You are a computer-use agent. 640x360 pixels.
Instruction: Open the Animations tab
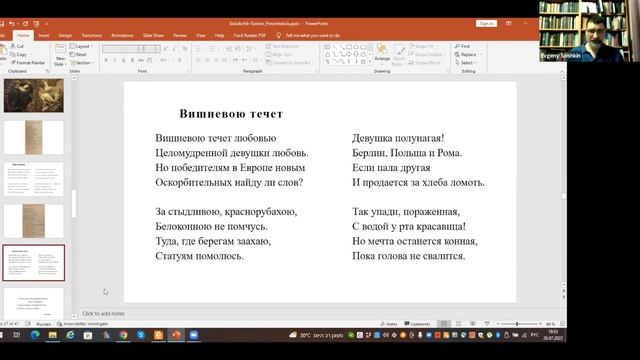pyautogui.click(x=122, y=36)
